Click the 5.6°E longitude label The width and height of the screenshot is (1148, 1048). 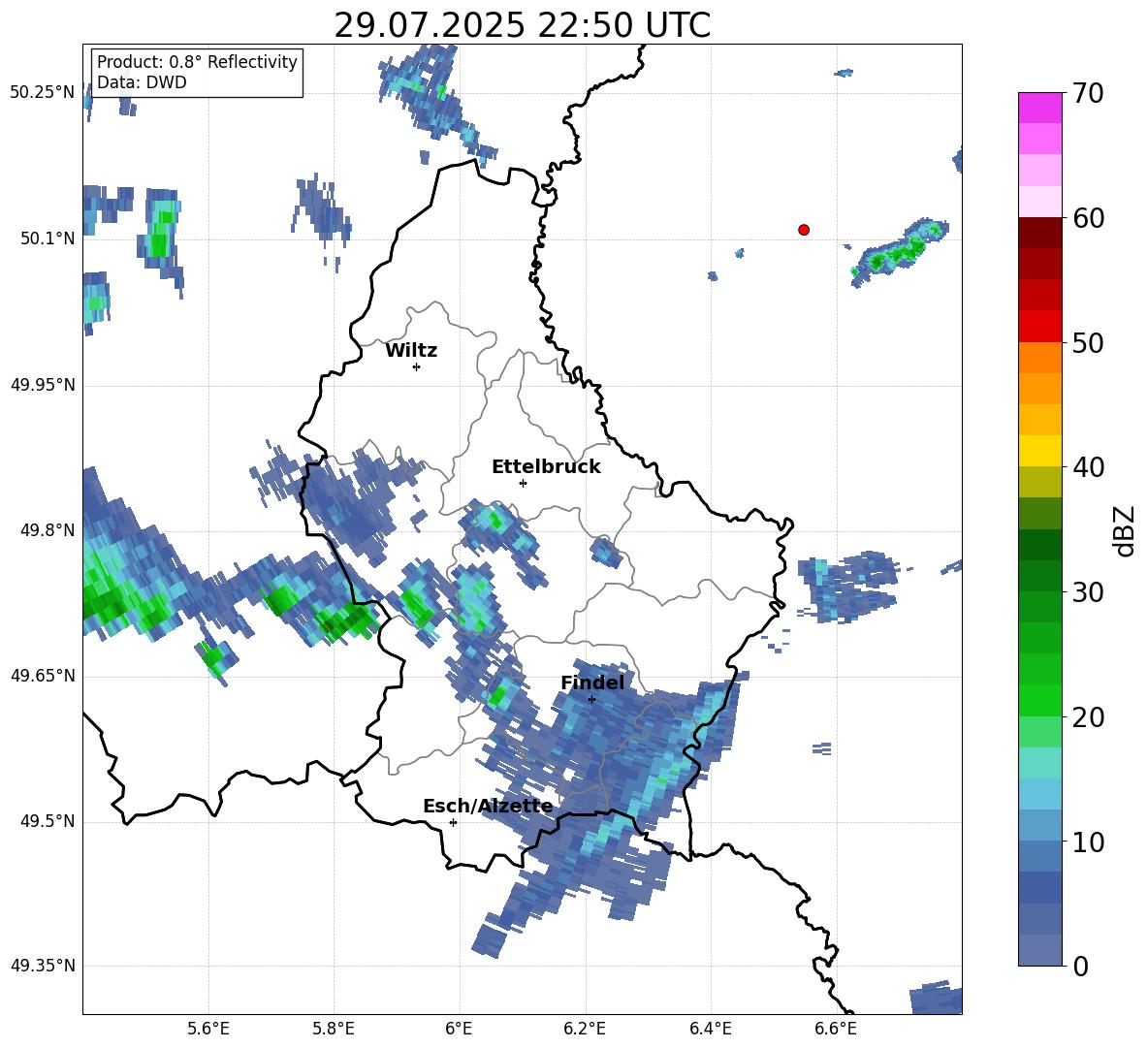(208, 1029)
